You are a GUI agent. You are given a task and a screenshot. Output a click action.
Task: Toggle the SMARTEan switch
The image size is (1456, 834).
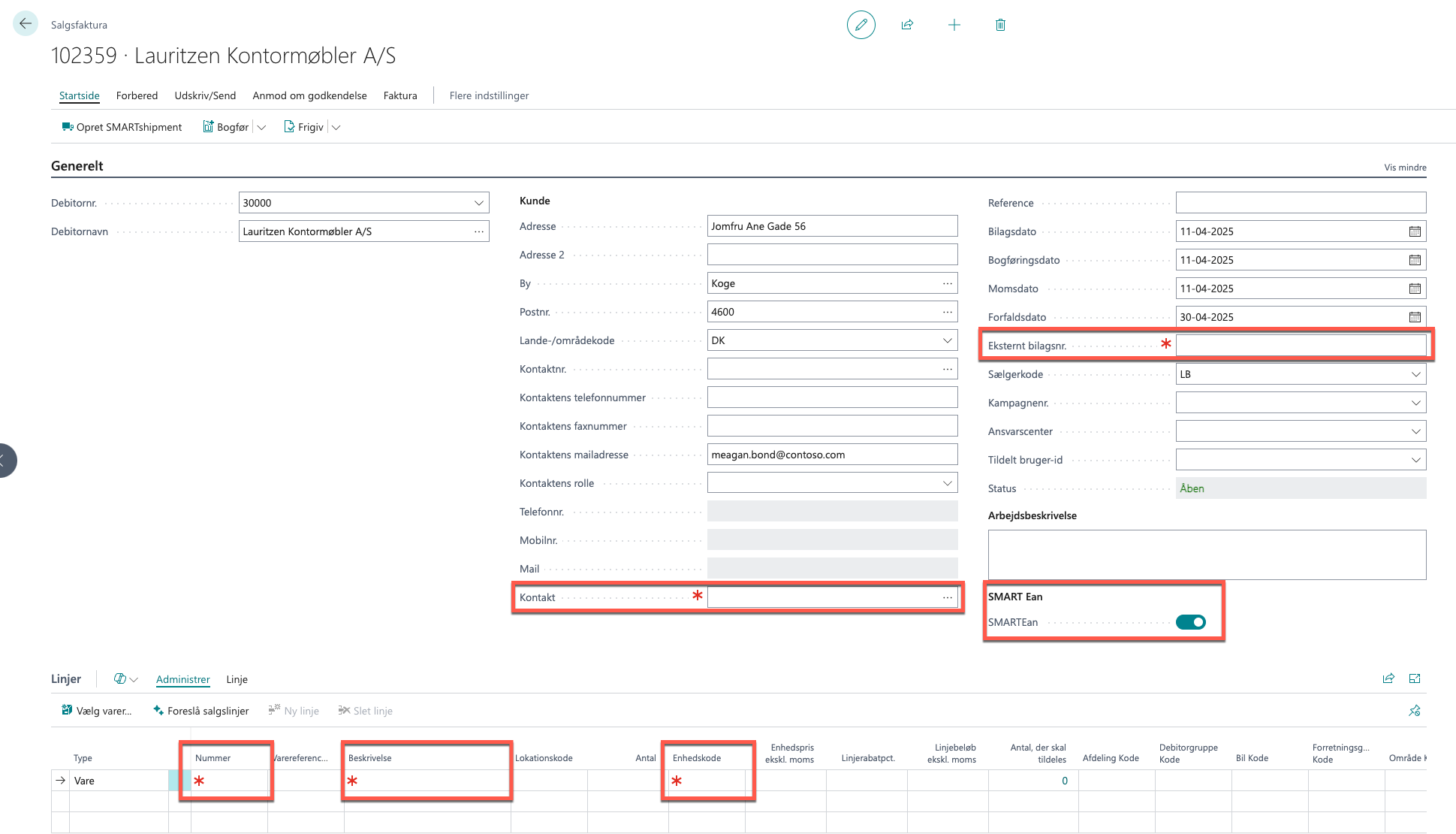pyautogui.click(x=1190, y=622)
